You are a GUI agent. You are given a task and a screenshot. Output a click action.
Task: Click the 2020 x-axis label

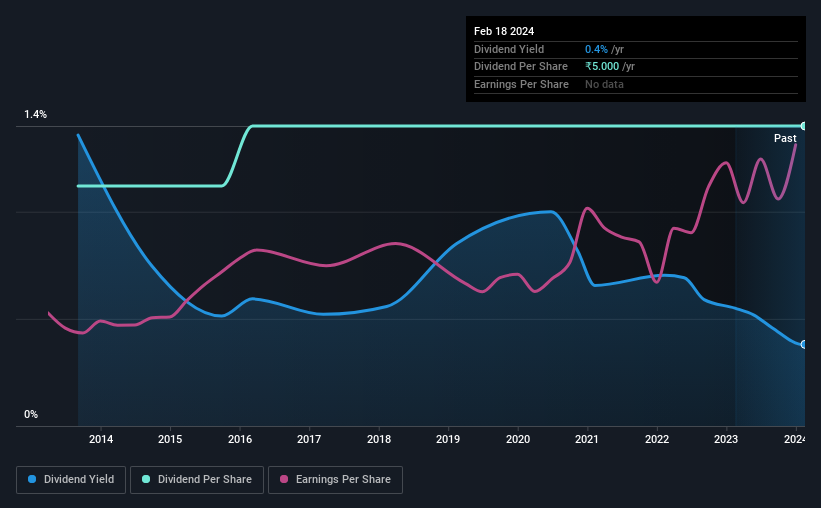pos(518,439)
